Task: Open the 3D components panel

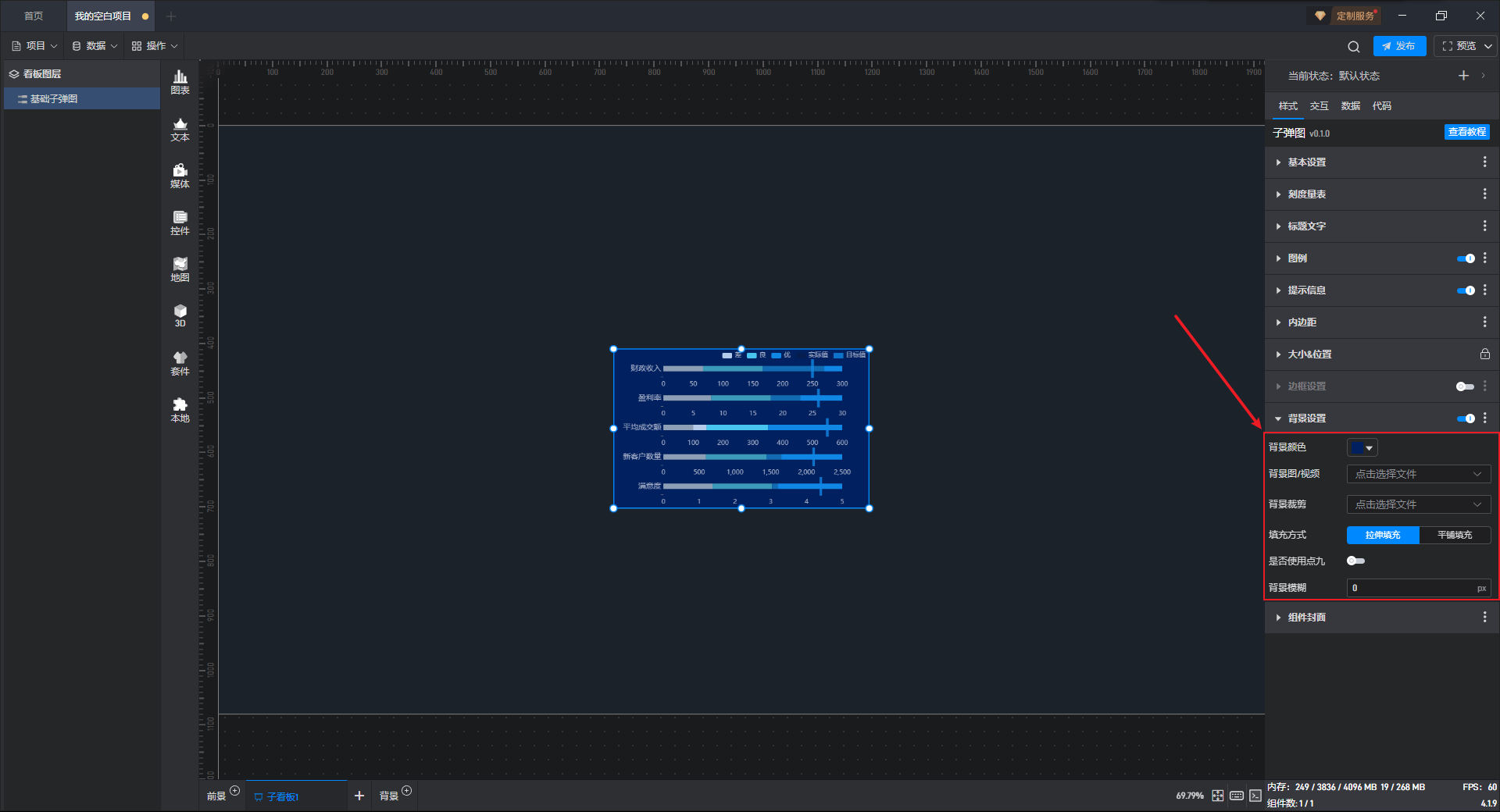Action: click(180, 315)
